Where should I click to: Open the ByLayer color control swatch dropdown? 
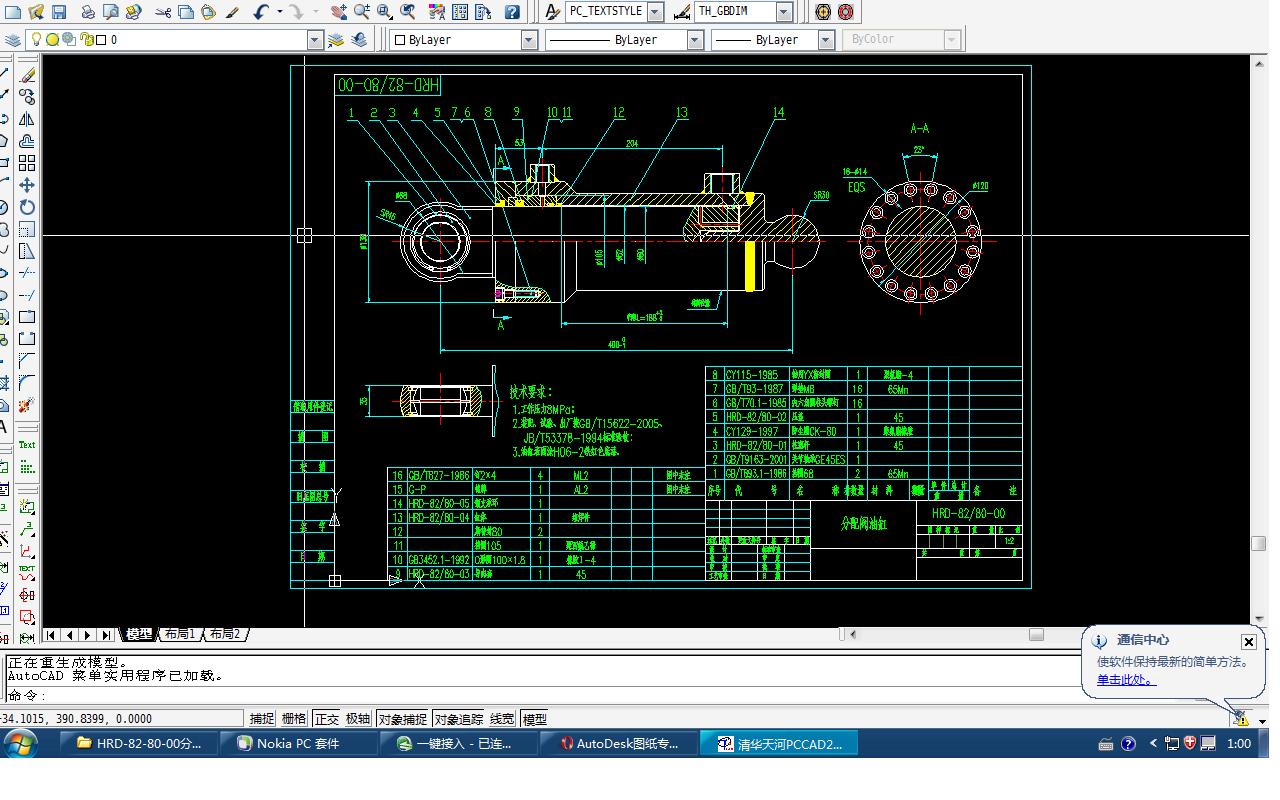pyautogui.click(x=529, y=40)
